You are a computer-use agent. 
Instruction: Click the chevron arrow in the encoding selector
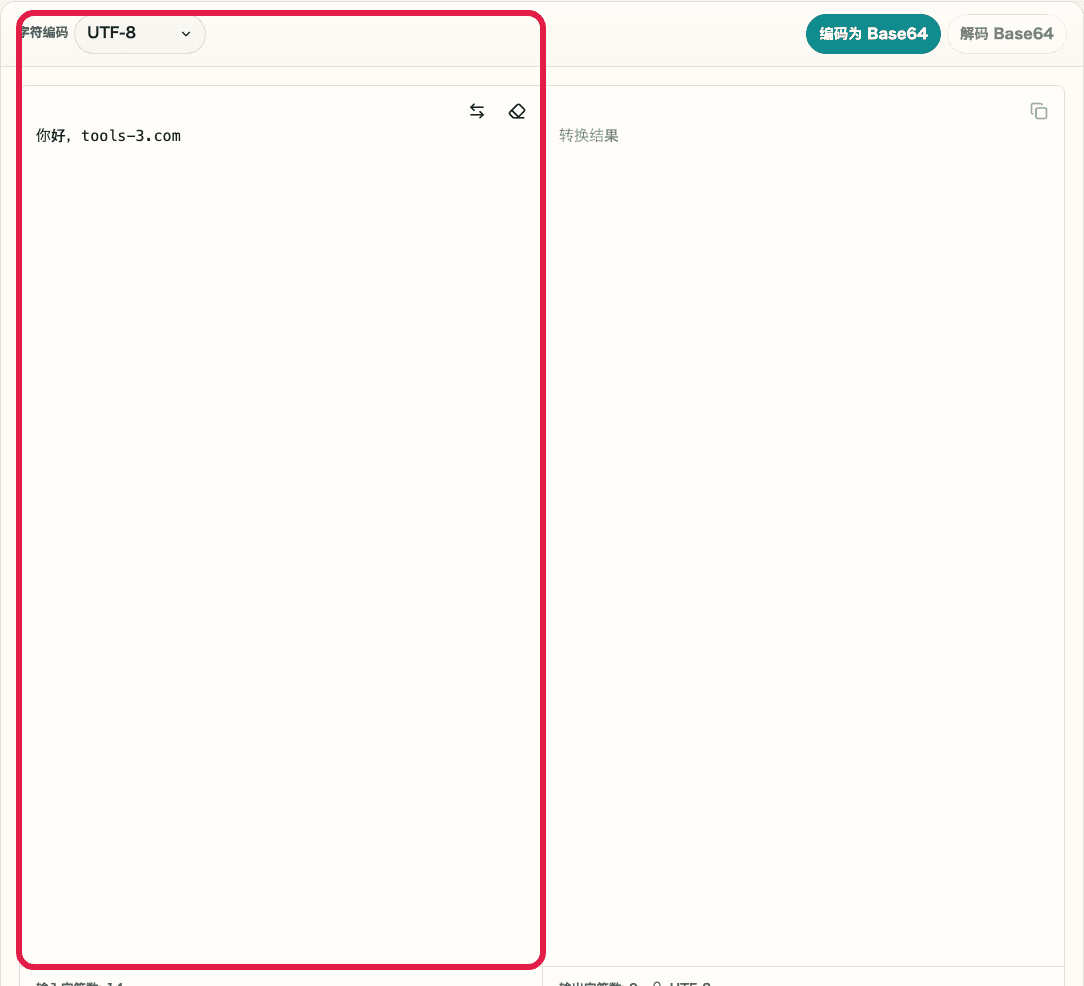pyautogui.click(x=186, y=34)
